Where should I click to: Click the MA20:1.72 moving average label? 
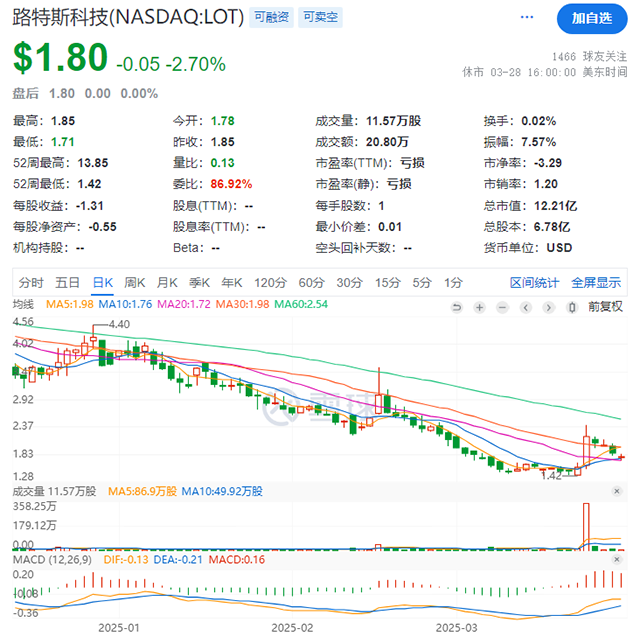click(x=184, y=305)
